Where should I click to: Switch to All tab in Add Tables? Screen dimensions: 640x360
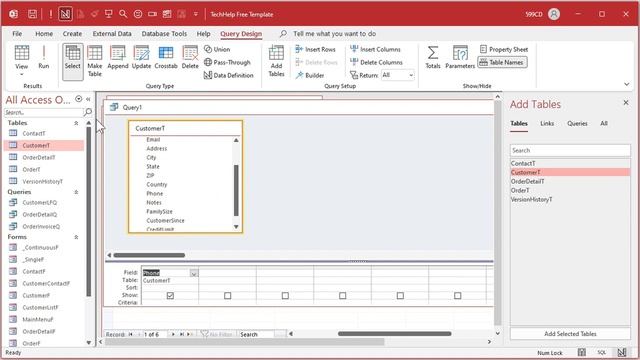point(604,123)
